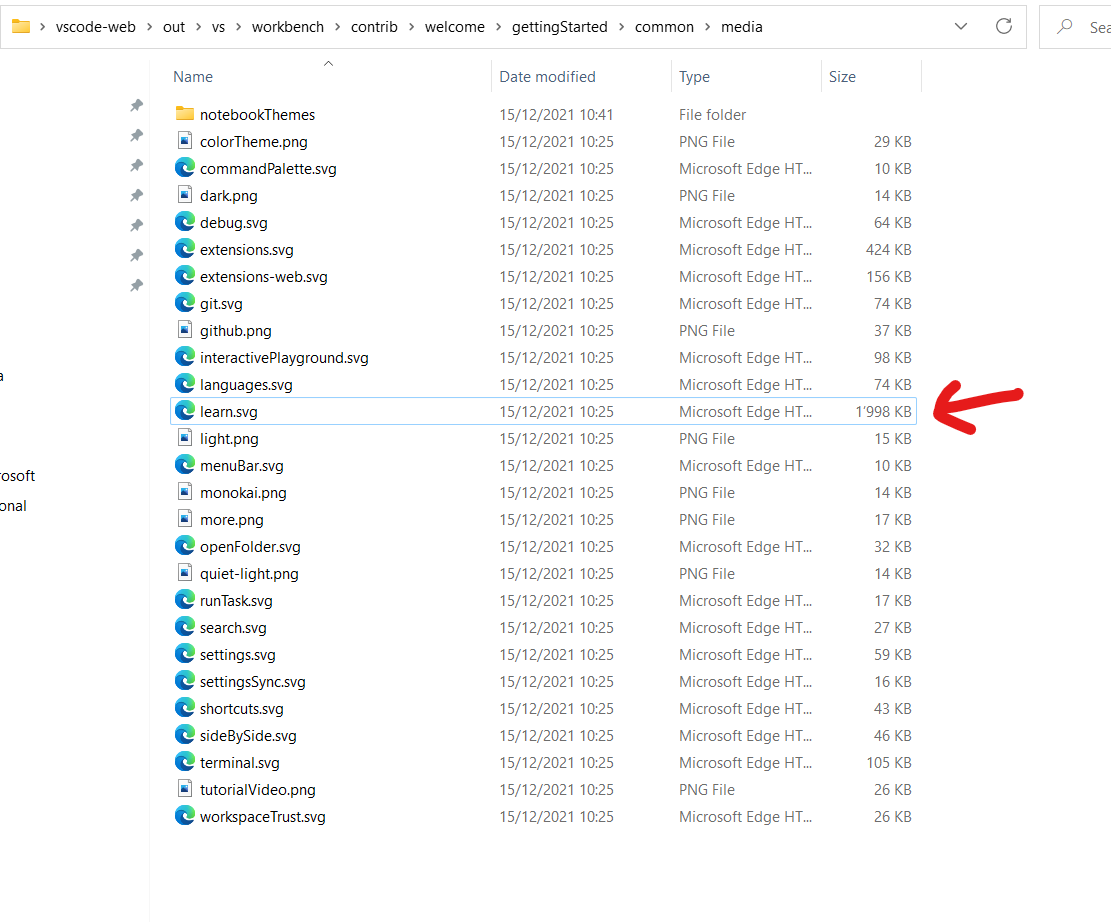Jump to the welcome breadcrumb segment
The width and height of the screenshot is (1111, 922).
coord(454,27)
